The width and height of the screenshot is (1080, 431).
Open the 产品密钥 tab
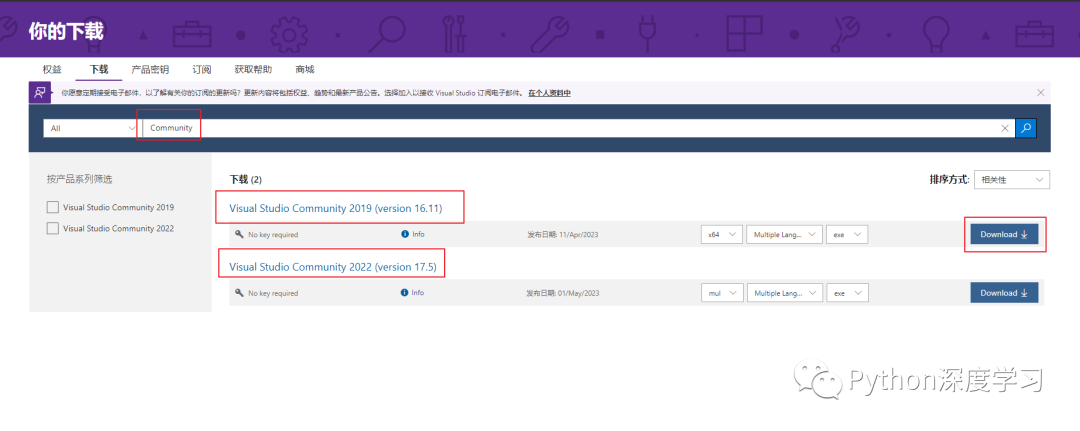(x=150, y=70)
